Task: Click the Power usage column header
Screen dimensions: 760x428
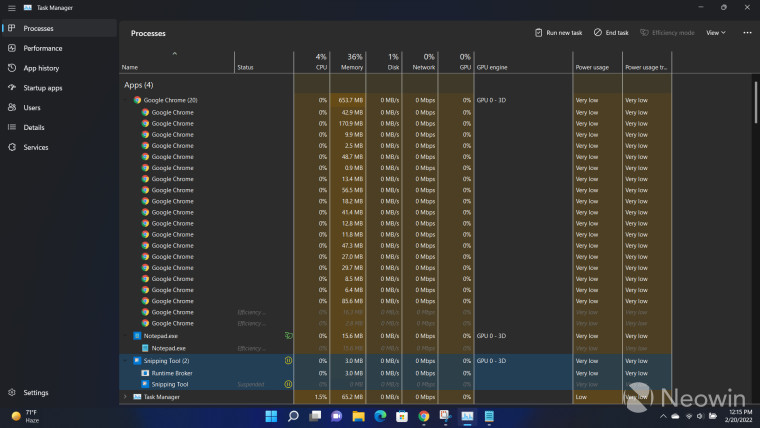Action: tap(598, 62)
